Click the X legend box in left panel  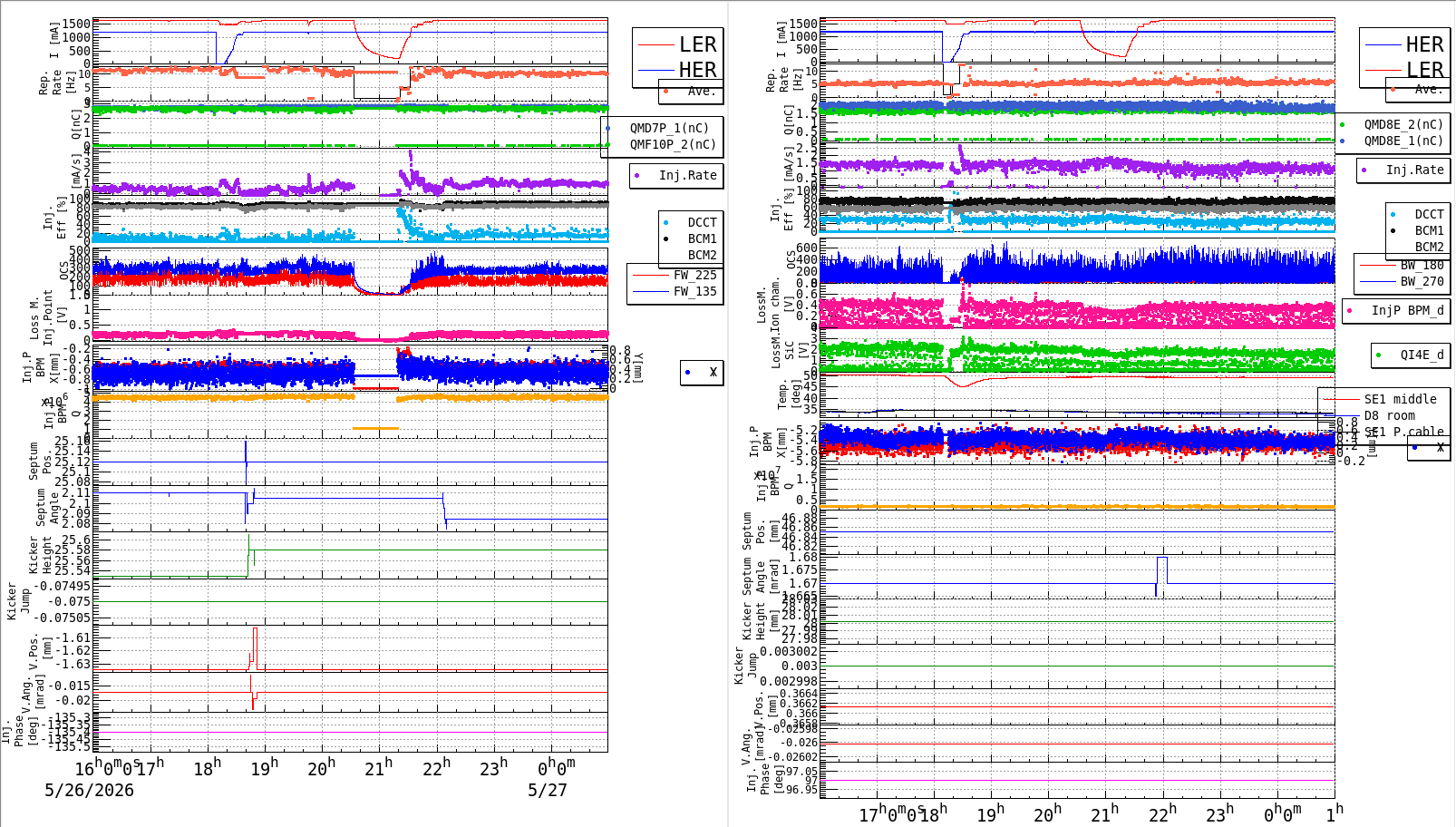click(x=702, y=372)
